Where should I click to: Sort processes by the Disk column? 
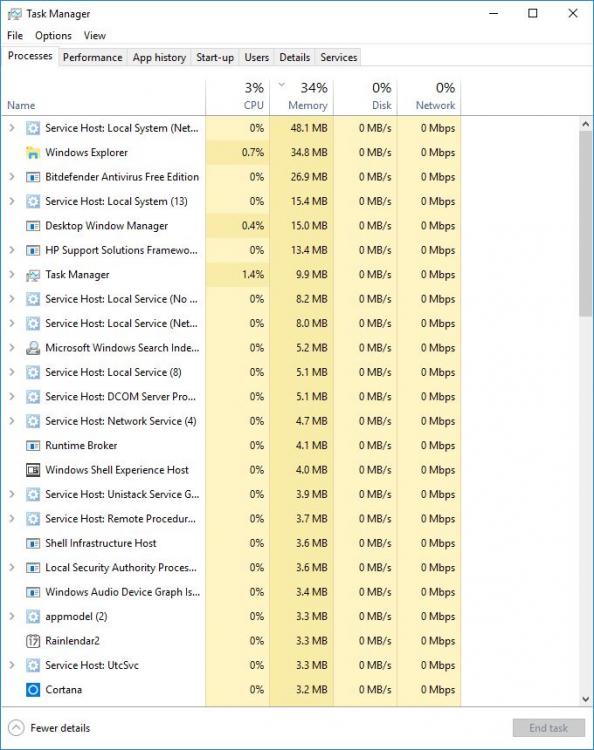(365, 98)
